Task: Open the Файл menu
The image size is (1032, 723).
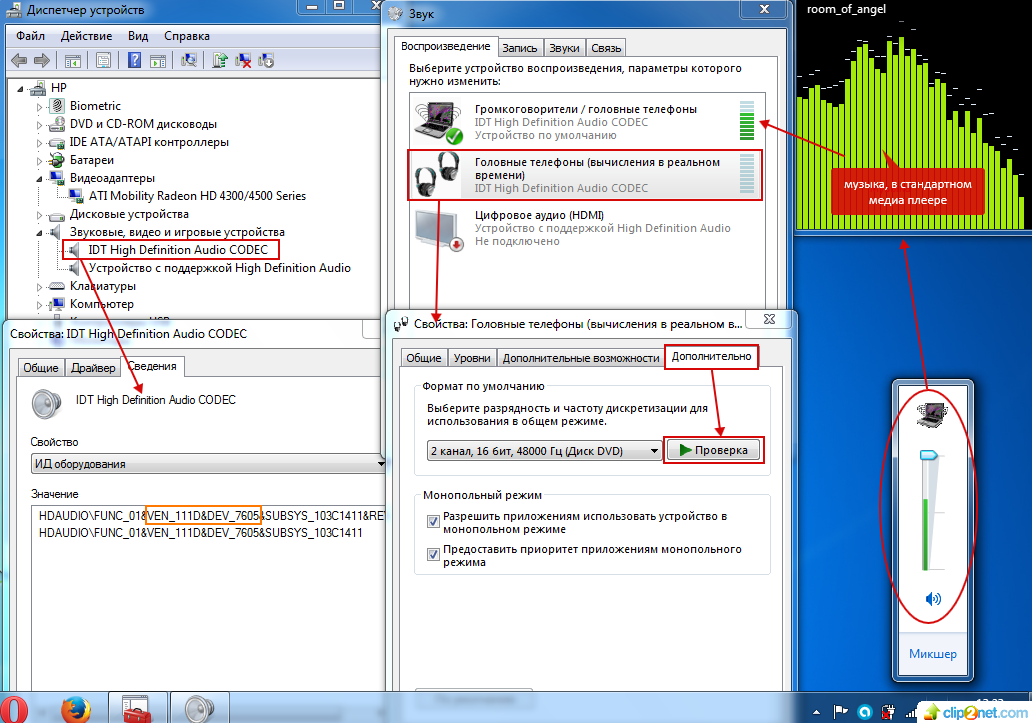Action: [x=30, y=36]
